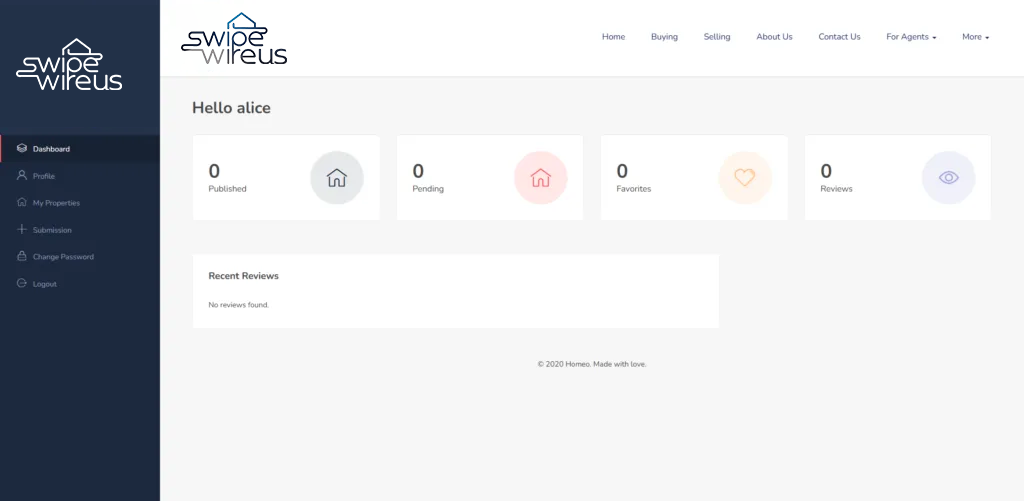Go to the Selling menu item
1024x501 pixels.
pyautogui.click(x=717, y=37)
